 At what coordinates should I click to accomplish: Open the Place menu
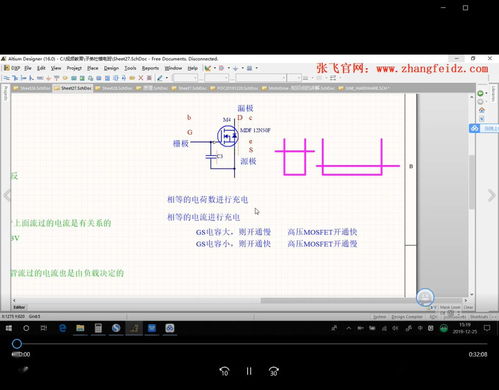point(93,68)
